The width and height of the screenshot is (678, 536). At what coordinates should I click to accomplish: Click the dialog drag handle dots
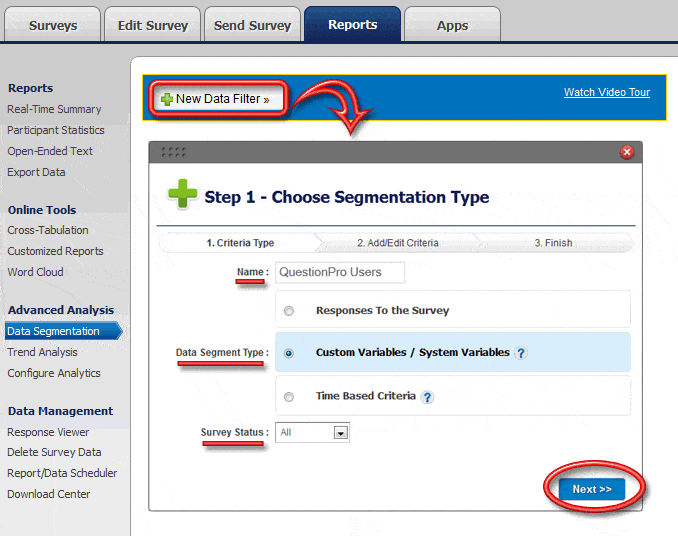tap(173, 152)
